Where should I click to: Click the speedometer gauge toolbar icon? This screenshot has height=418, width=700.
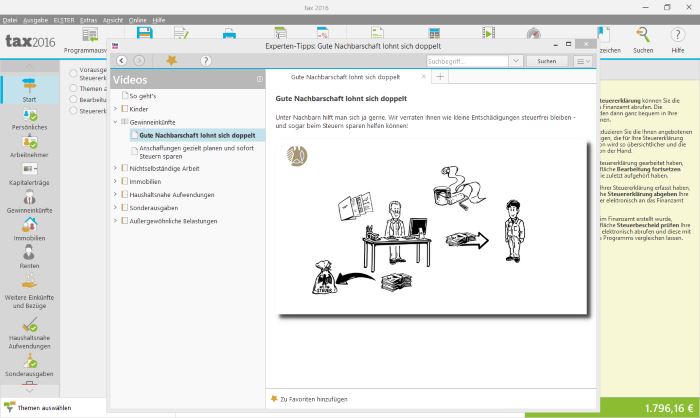(533, 33)
